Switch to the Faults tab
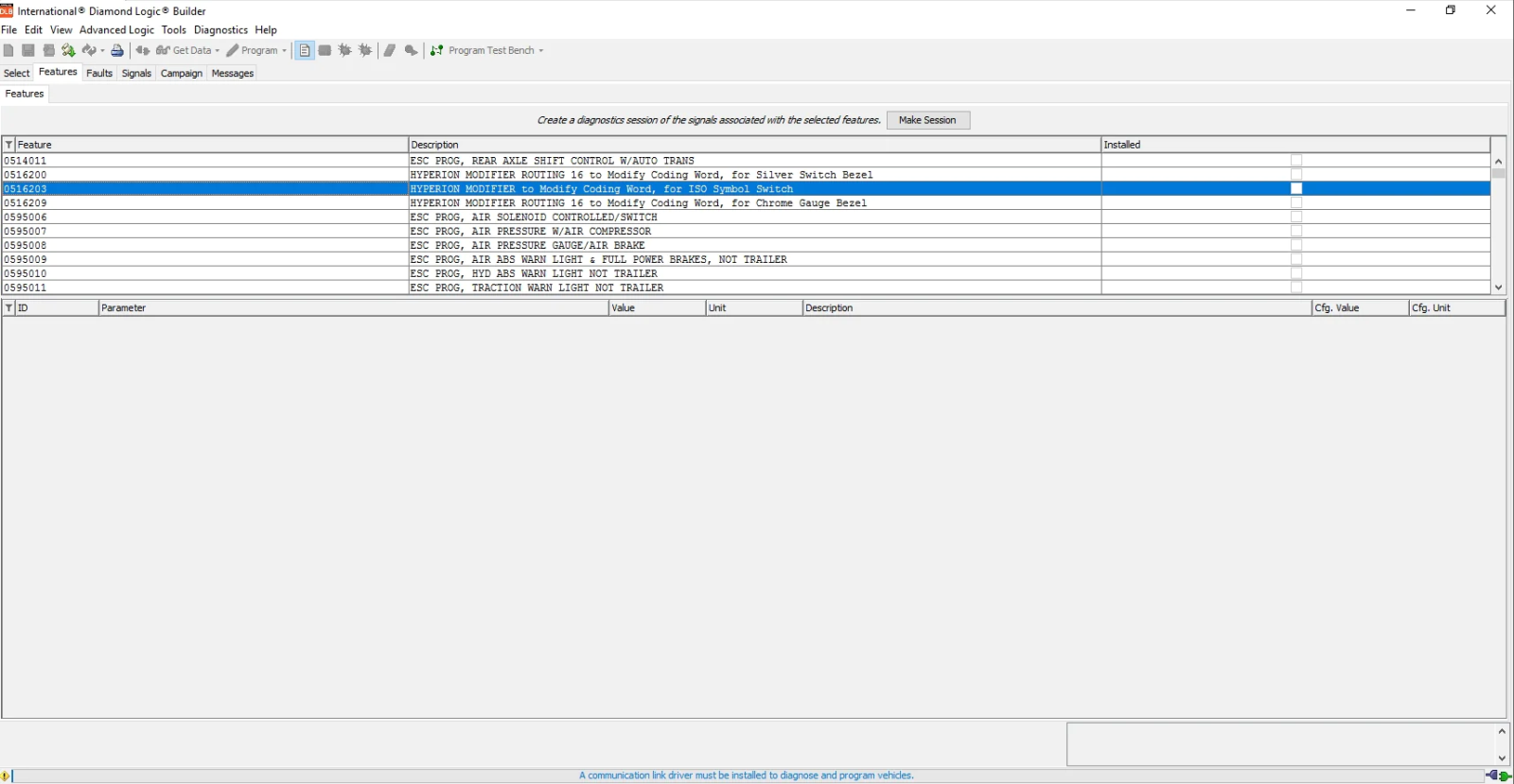The width and height of the screenshot is (1514, 784). point(99,73)
